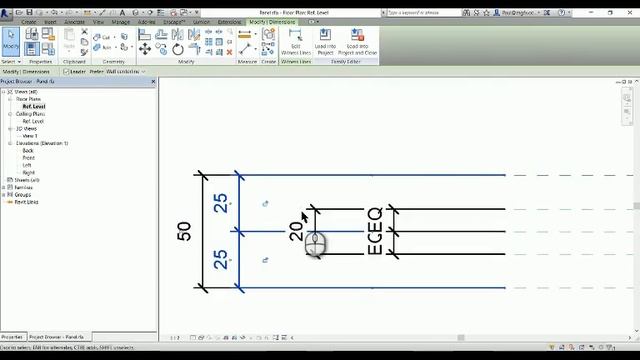This screenshot has width=640, height=360.
Task: Open the Back elevation view
Action: pyautogui.click(x=28, y=151)
